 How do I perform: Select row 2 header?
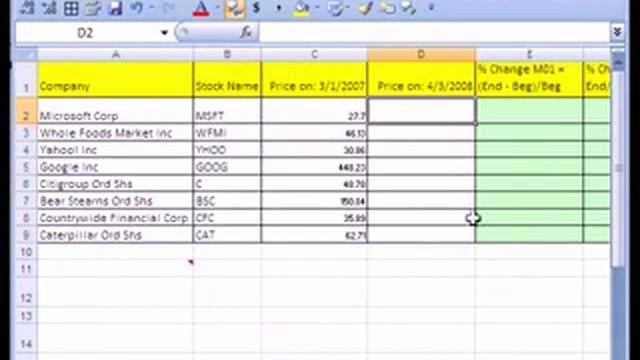tap(27, 111)
